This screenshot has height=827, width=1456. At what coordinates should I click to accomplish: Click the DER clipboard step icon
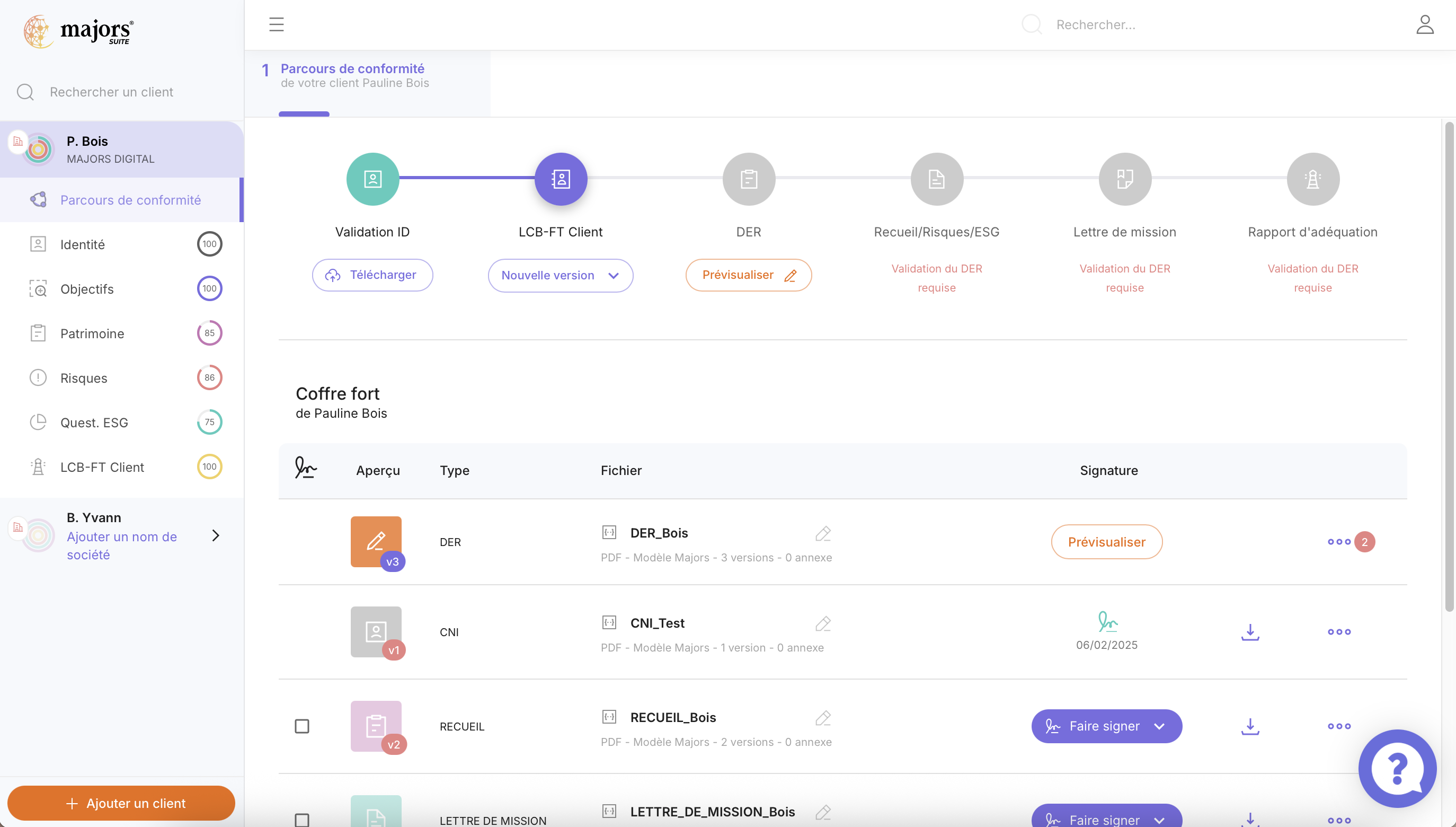748,179
